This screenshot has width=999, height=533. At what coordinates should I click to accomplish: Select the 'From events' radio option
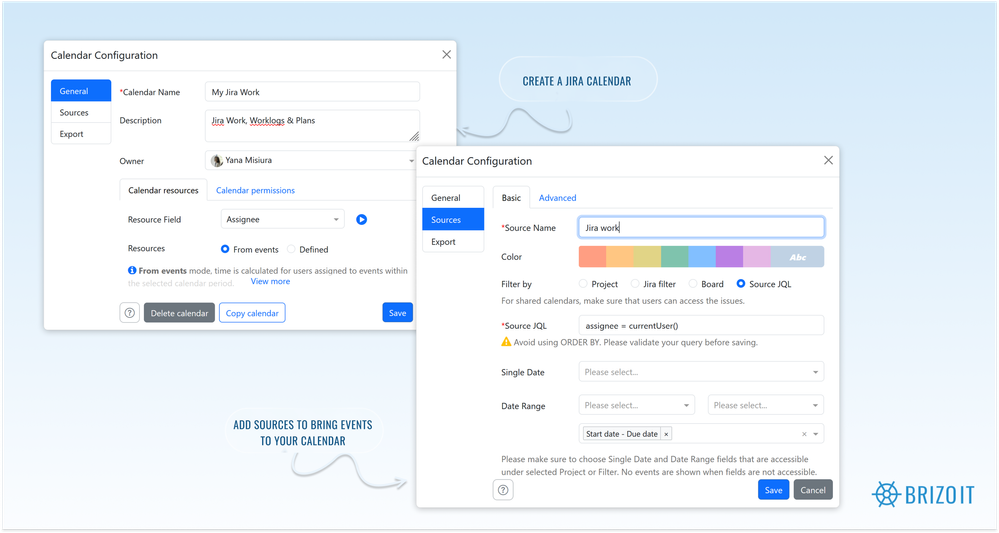225,249
